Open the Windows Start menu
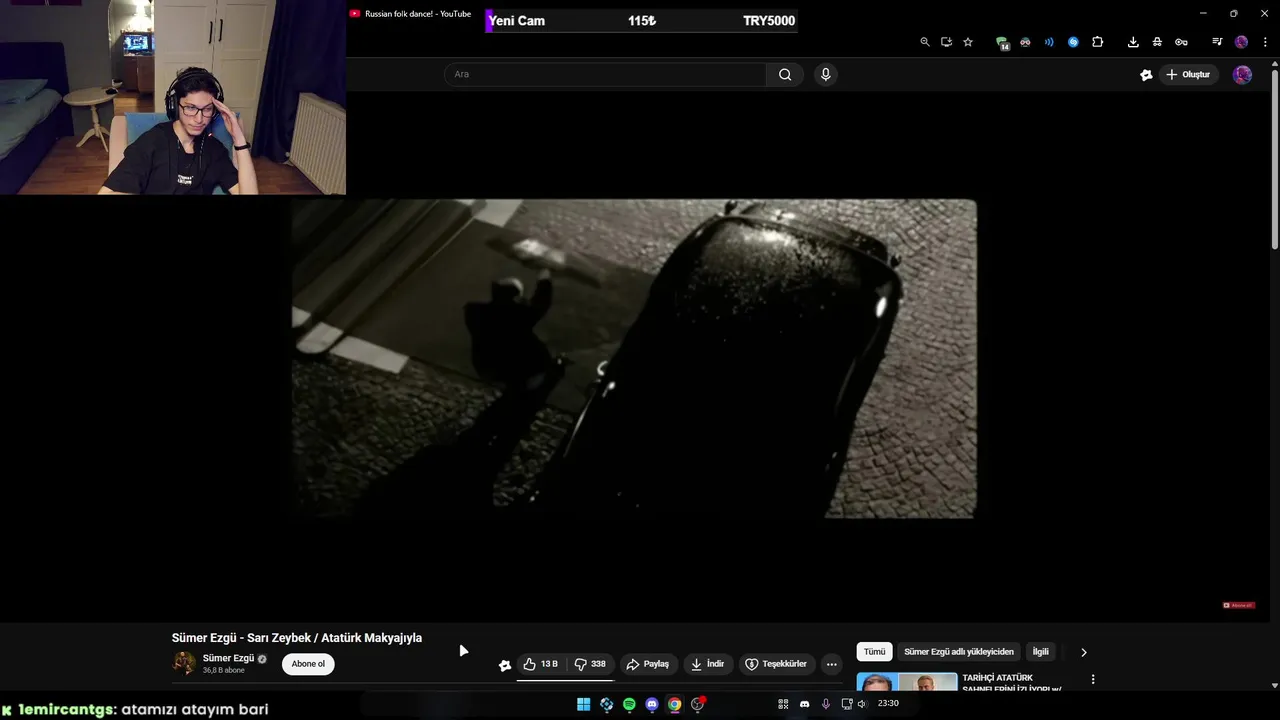This screenshot has width=1280, height=720. [583, 704]
